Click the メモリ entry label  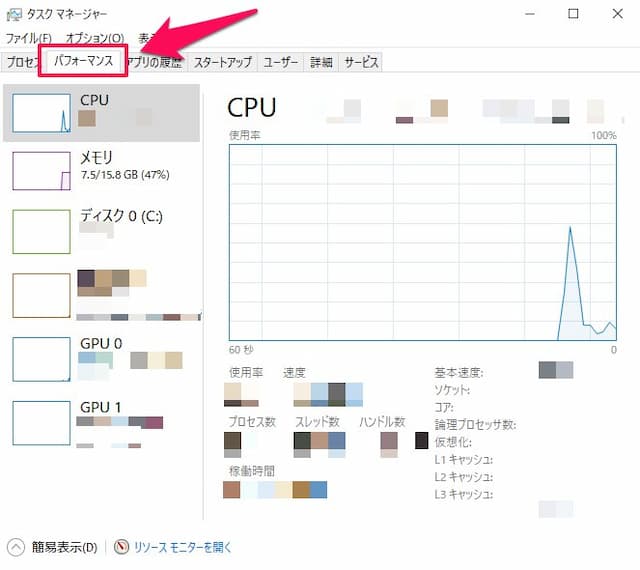[x=96, y=158]
